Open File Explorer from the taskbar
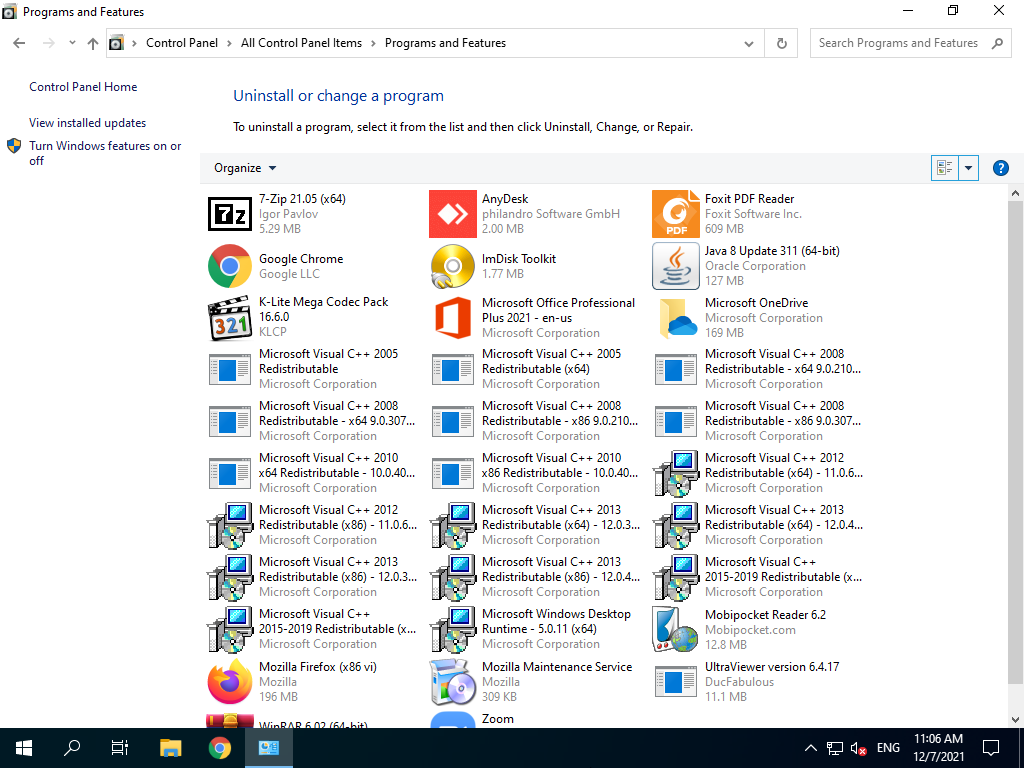 [170, 748]
